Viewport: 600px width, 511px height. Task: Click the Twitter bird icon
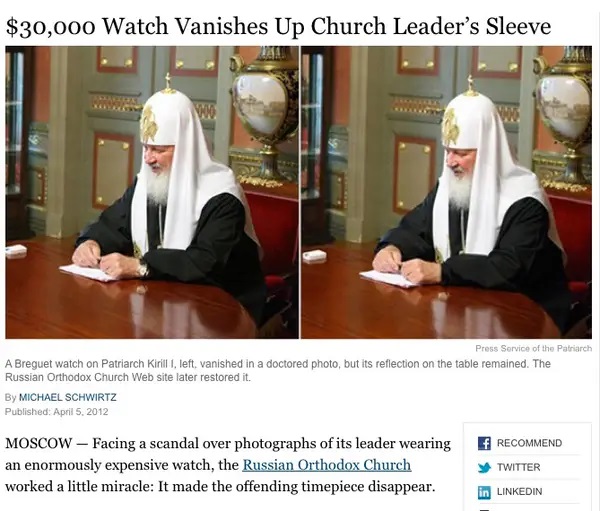point(484,467)
